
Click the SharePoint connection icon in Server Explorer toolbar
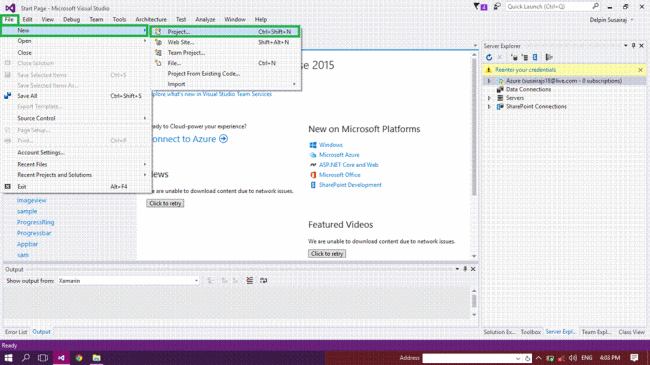[535, 57]
